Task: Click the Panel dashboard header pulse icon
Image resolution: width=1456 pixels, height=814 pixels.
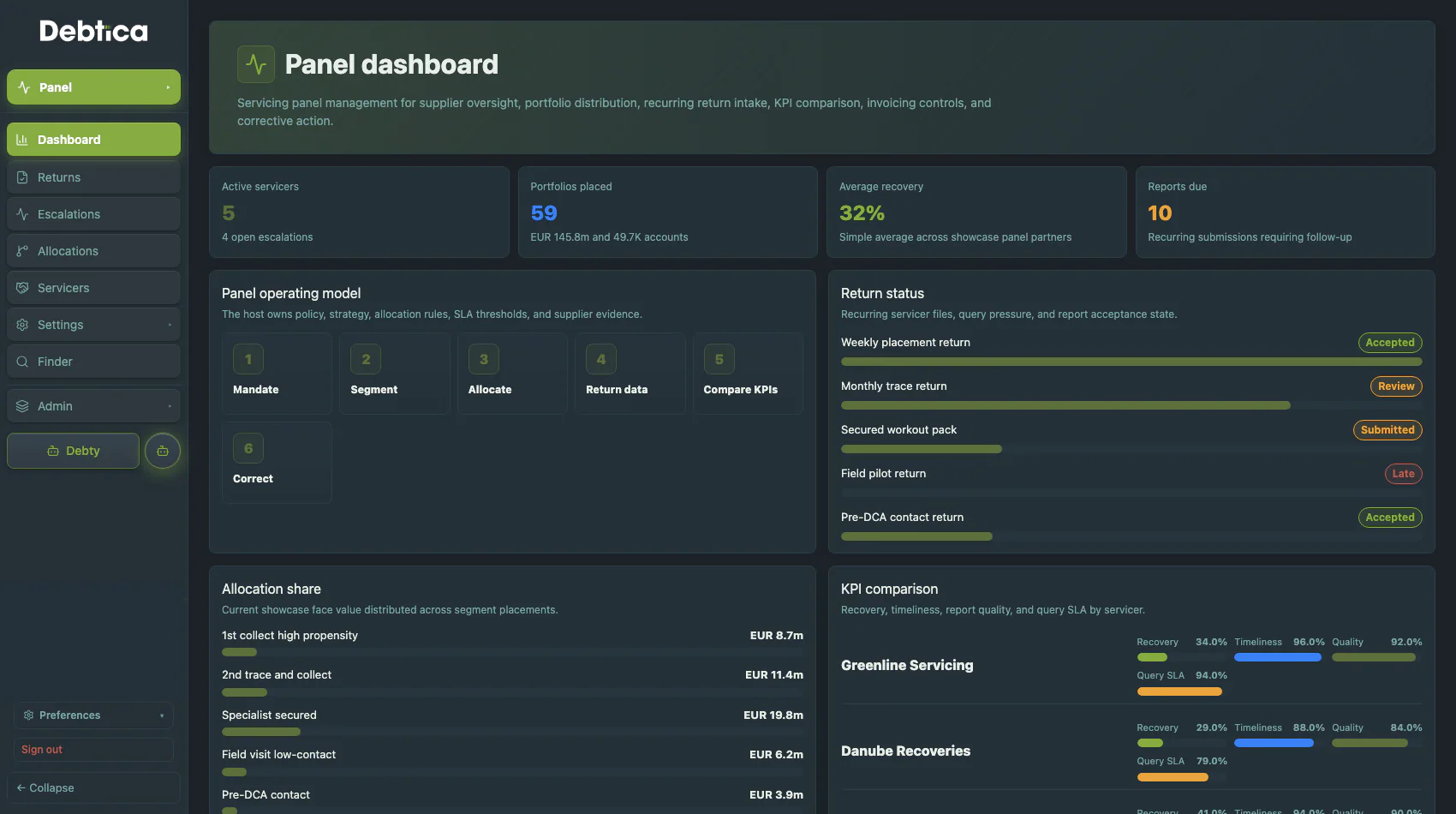Action: [256, 64]
